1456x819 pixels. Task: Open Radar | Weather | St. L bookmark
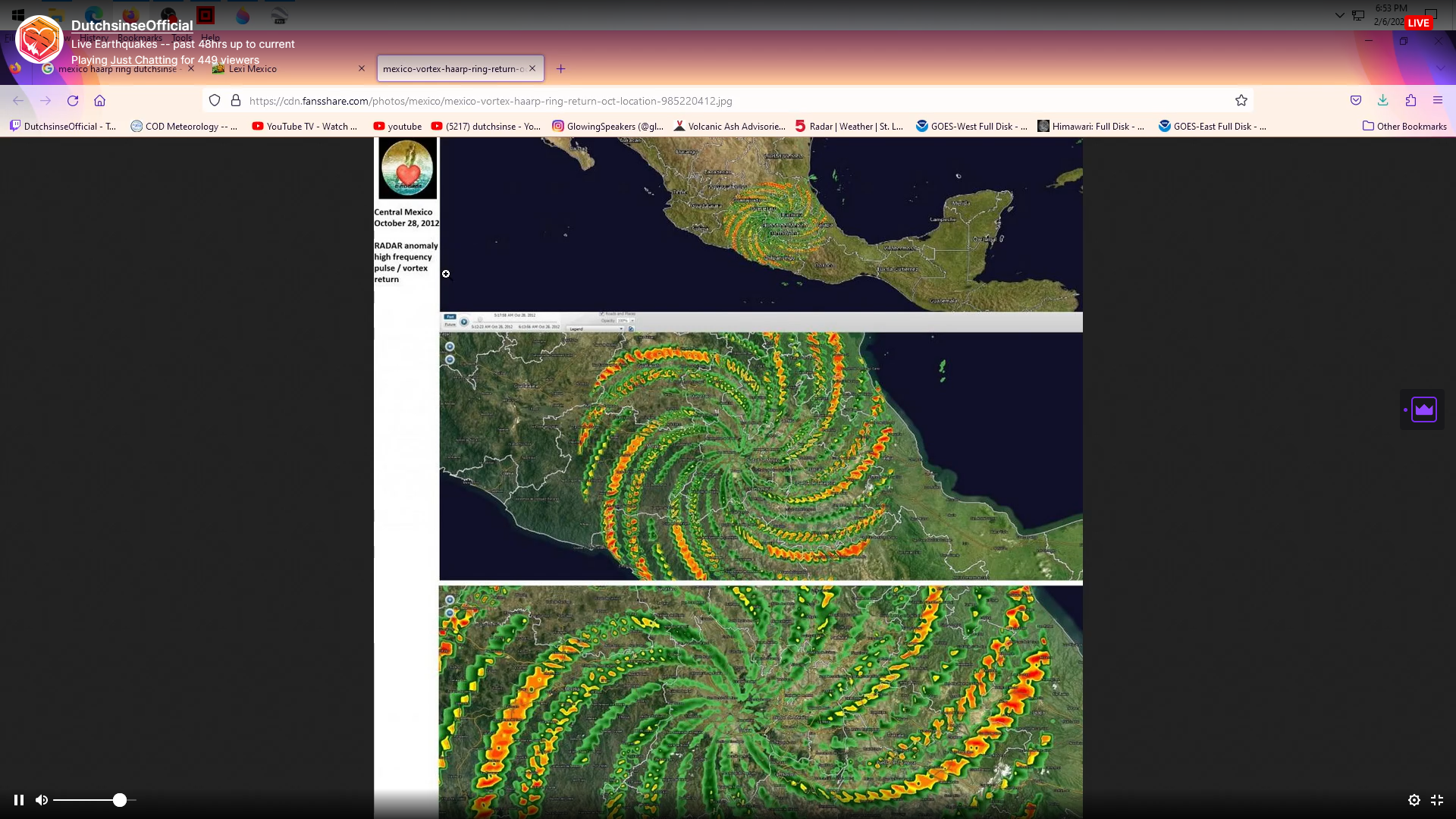point(849,127)
